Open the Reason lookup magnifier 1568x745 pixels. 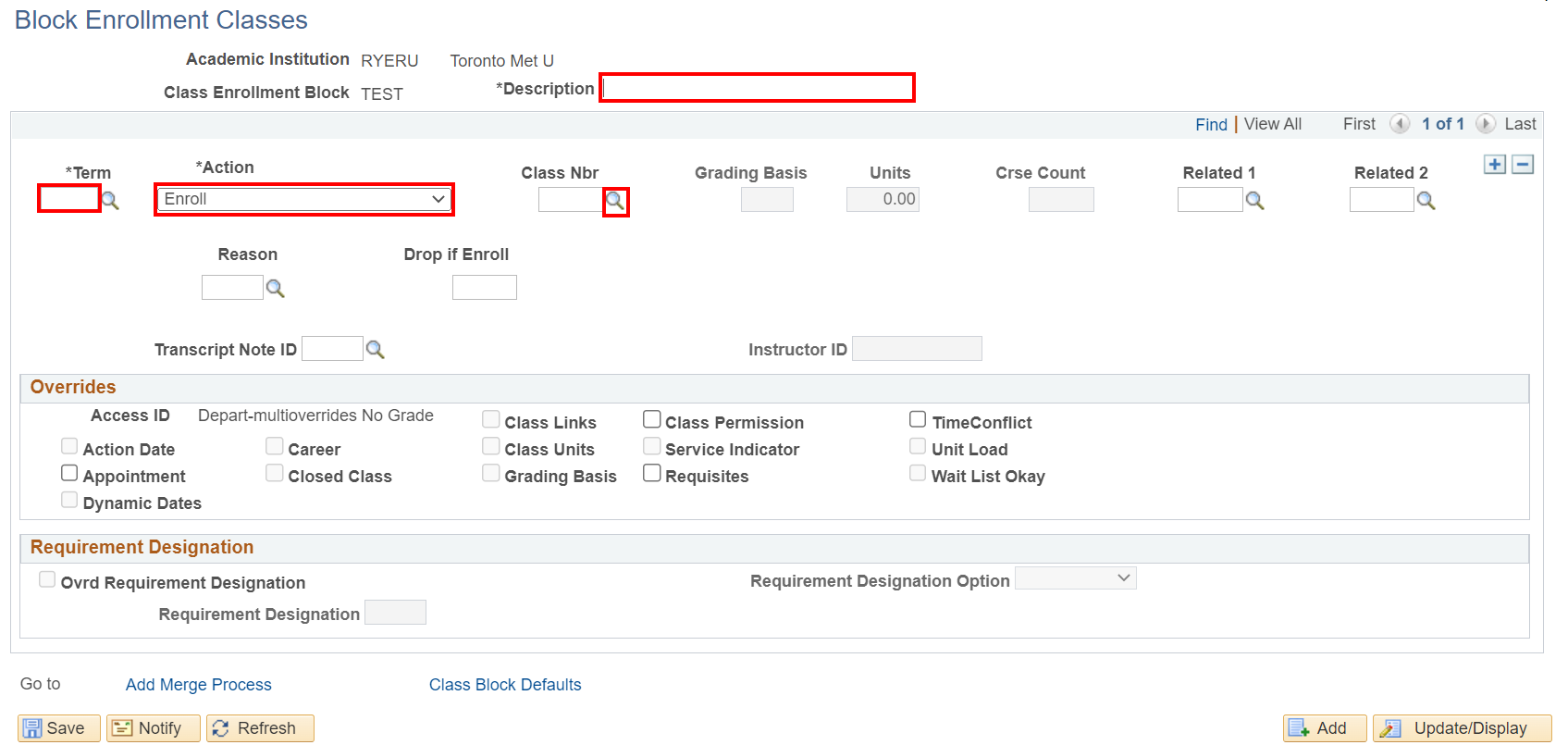[x=275, y=289]
